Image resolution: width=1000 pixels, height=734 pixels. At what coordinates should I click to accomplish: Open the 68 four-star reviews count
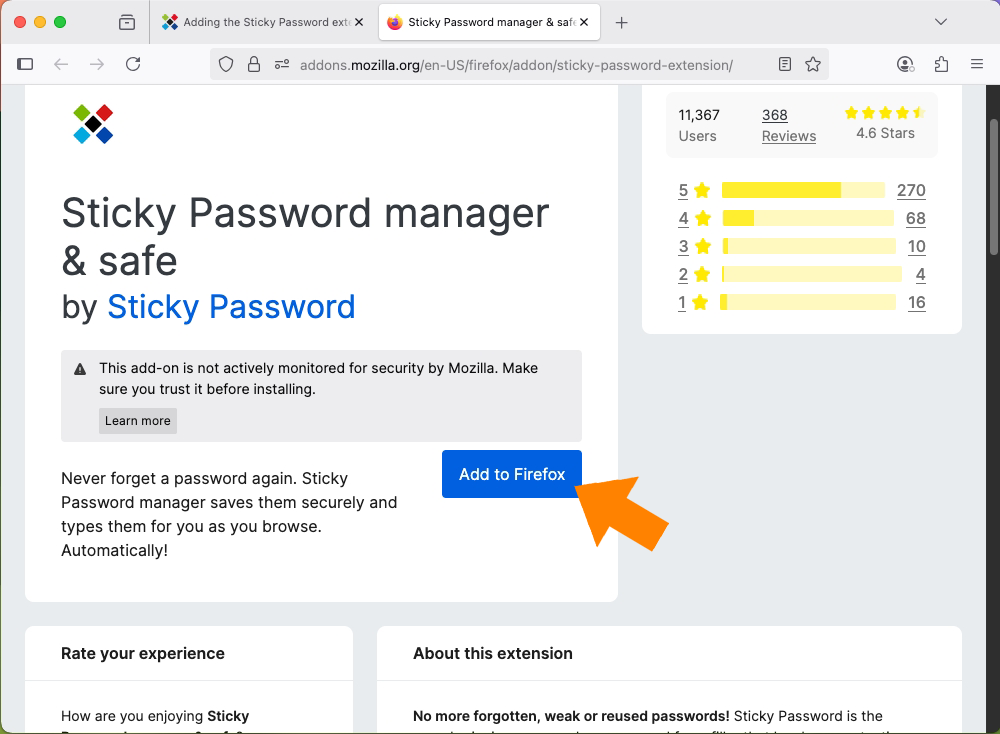click(915, 218)
